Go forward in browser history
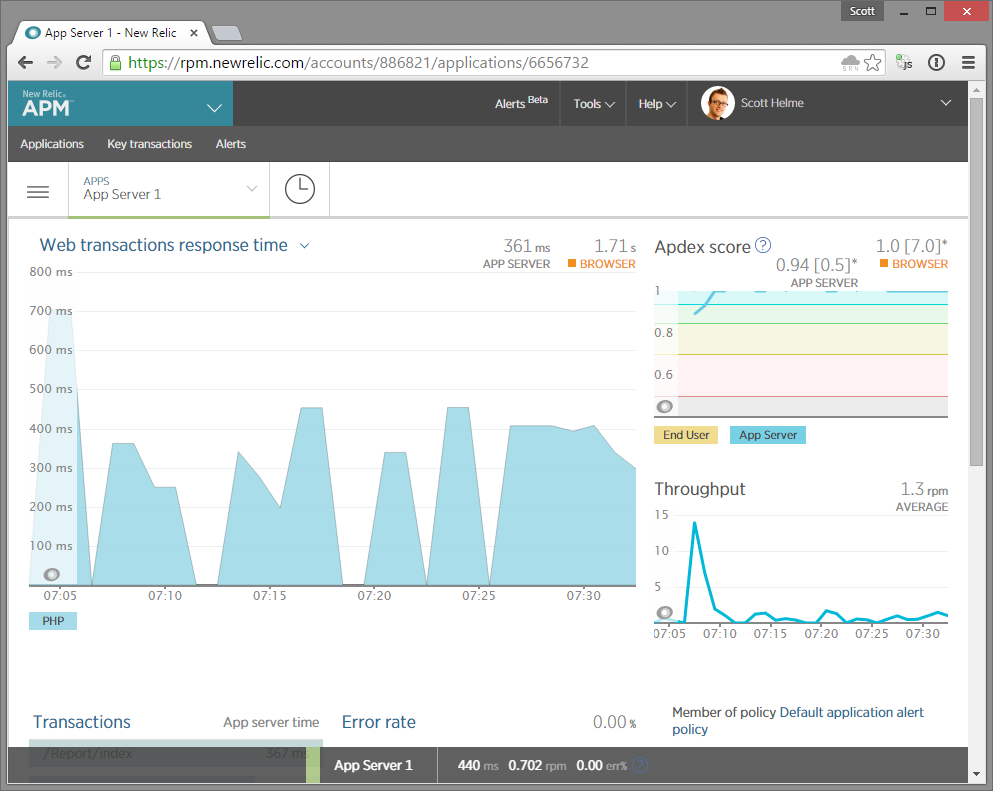 (x=54, y=62)
